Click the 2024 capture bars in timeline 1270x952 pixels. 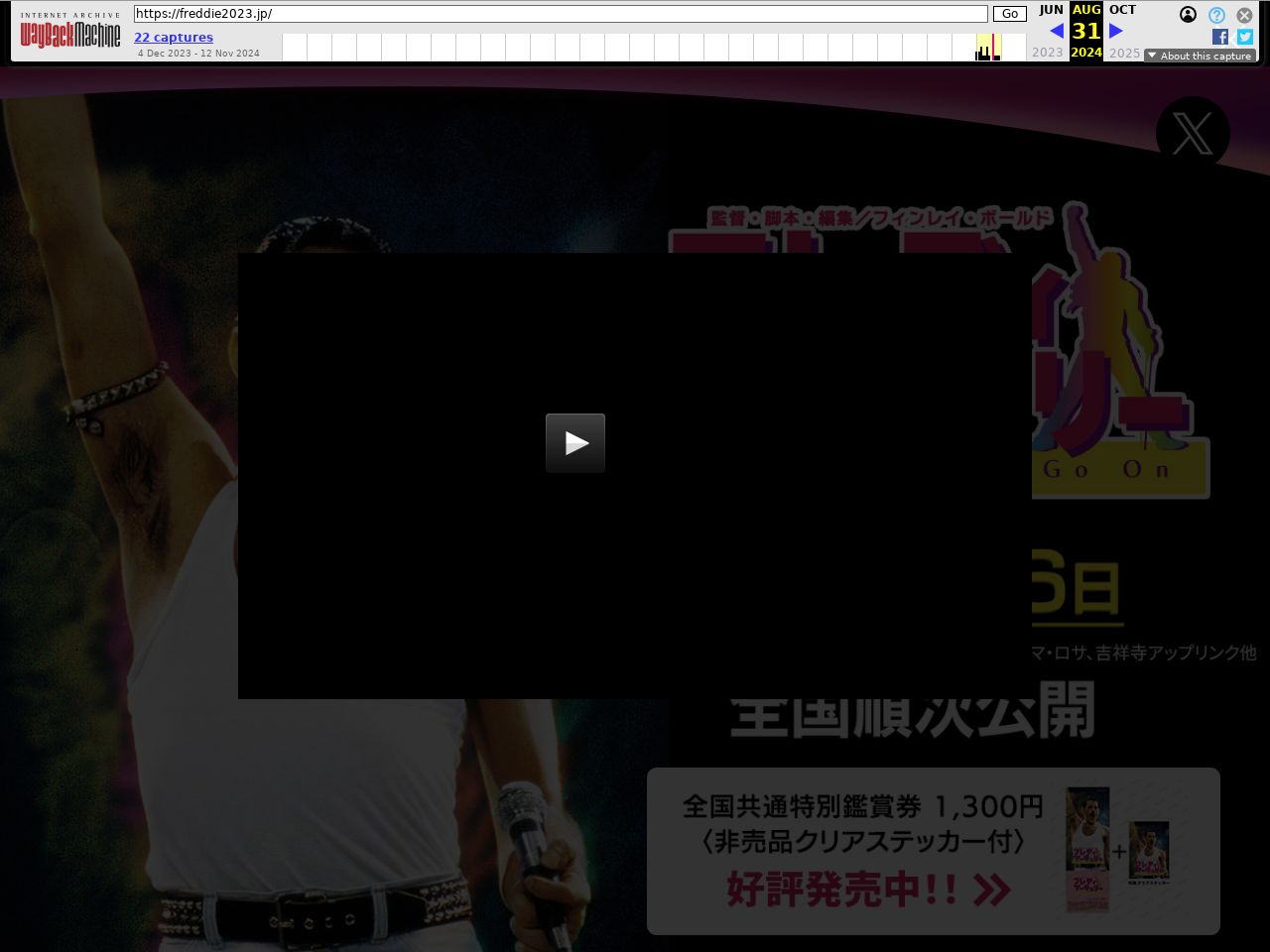pyautogui.click(x=988, y=48)
